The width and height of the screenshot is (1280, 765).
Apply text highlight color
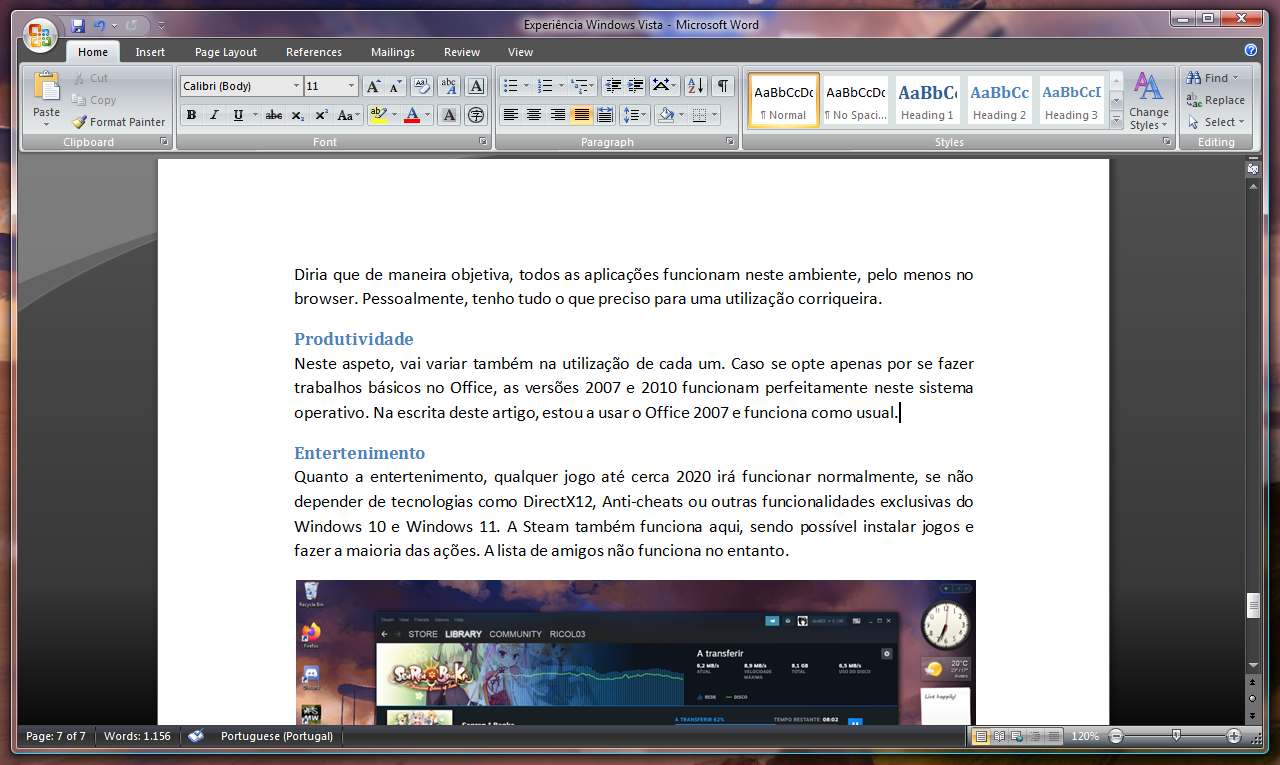tap(377, 115)
